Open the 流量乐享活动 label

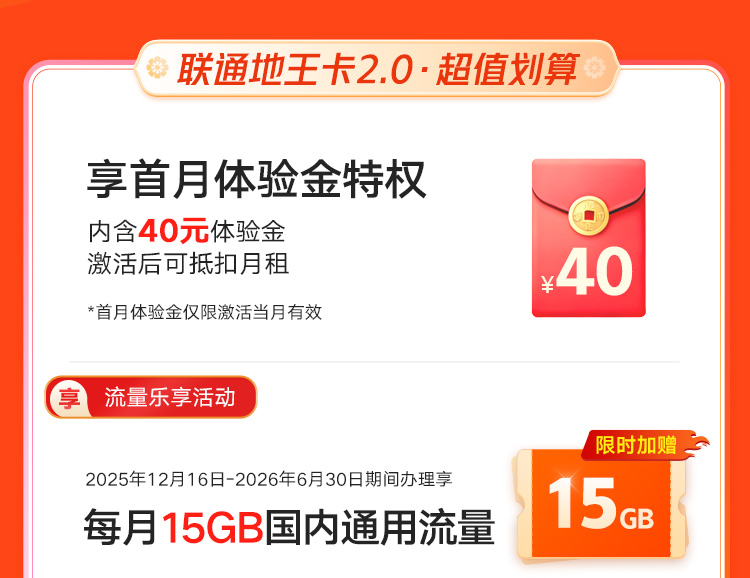pos(170,398)
